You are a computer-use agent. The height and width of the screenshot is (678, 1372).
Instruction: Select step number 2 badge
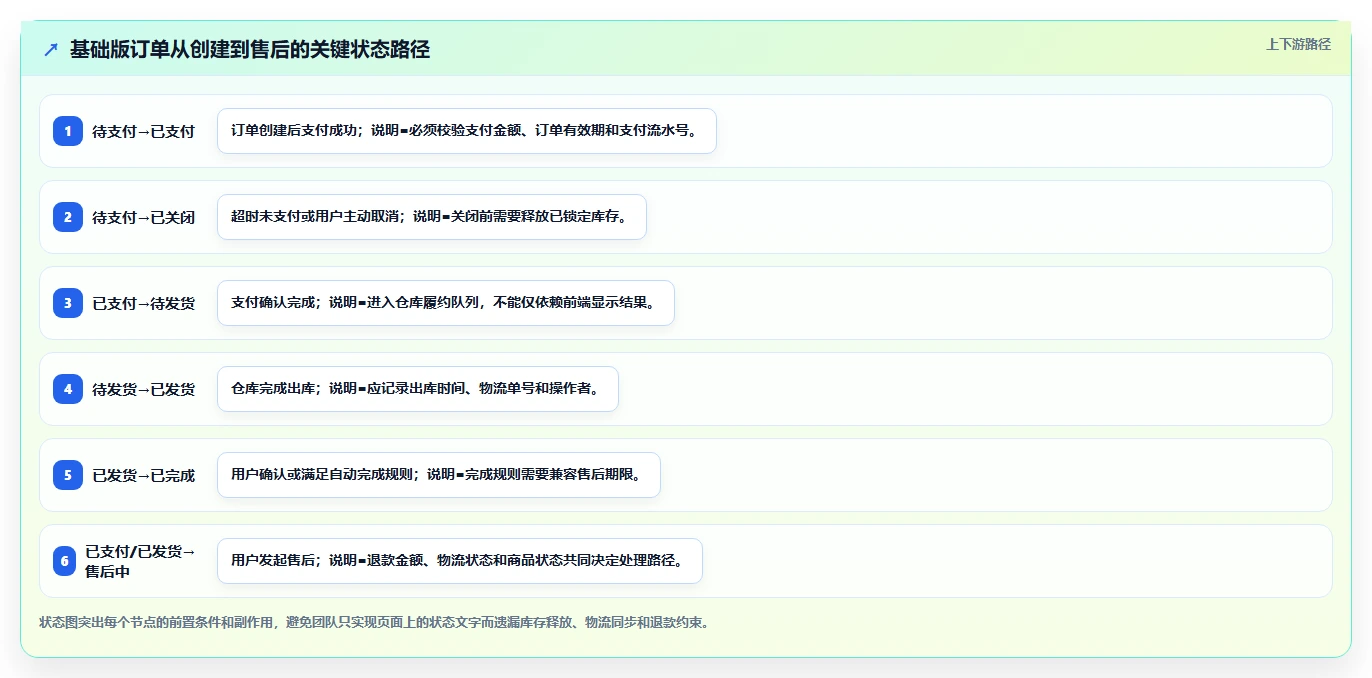pyautogui.click(x=68, y=217)
